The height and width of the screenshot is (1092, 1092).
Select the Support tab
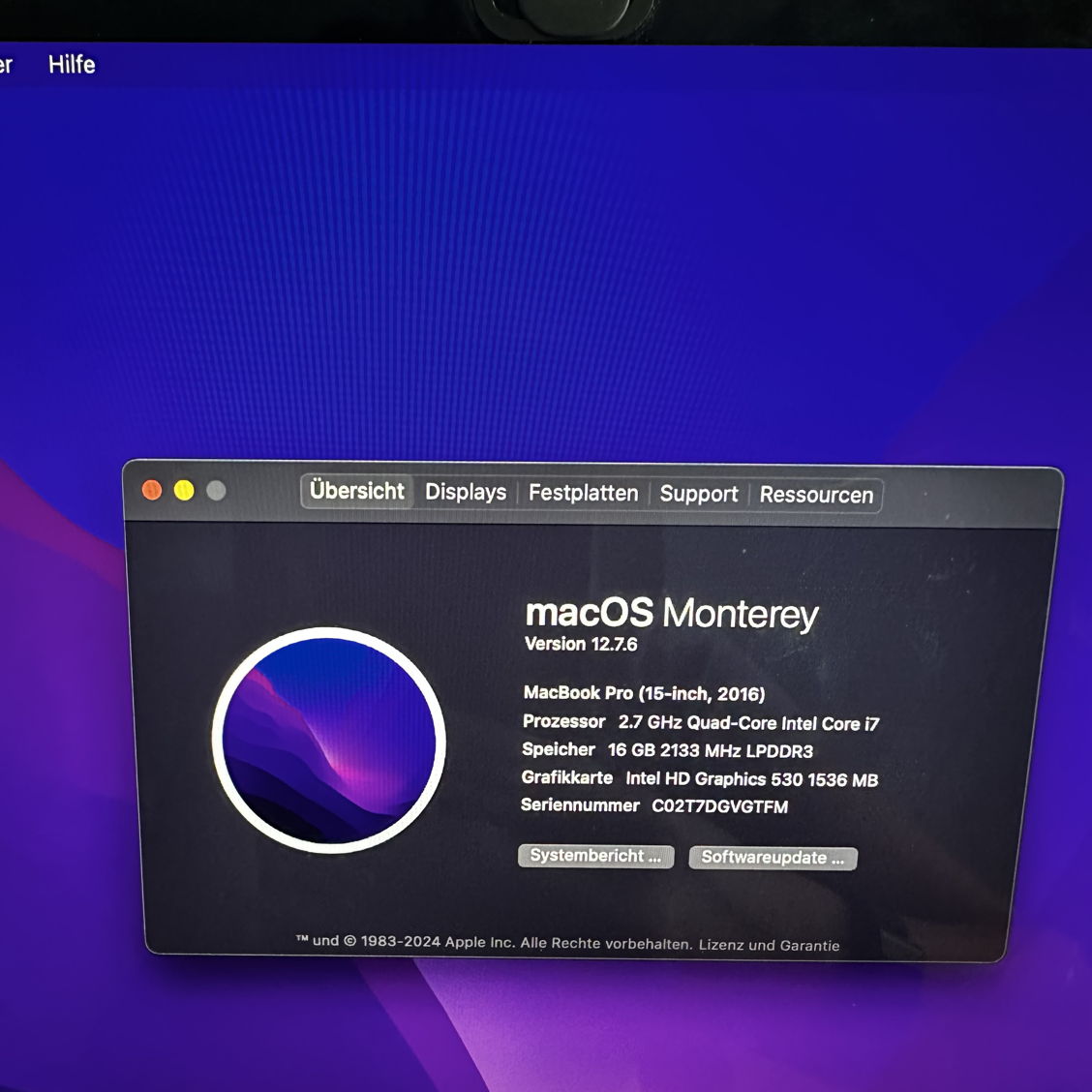coord(699,494)
